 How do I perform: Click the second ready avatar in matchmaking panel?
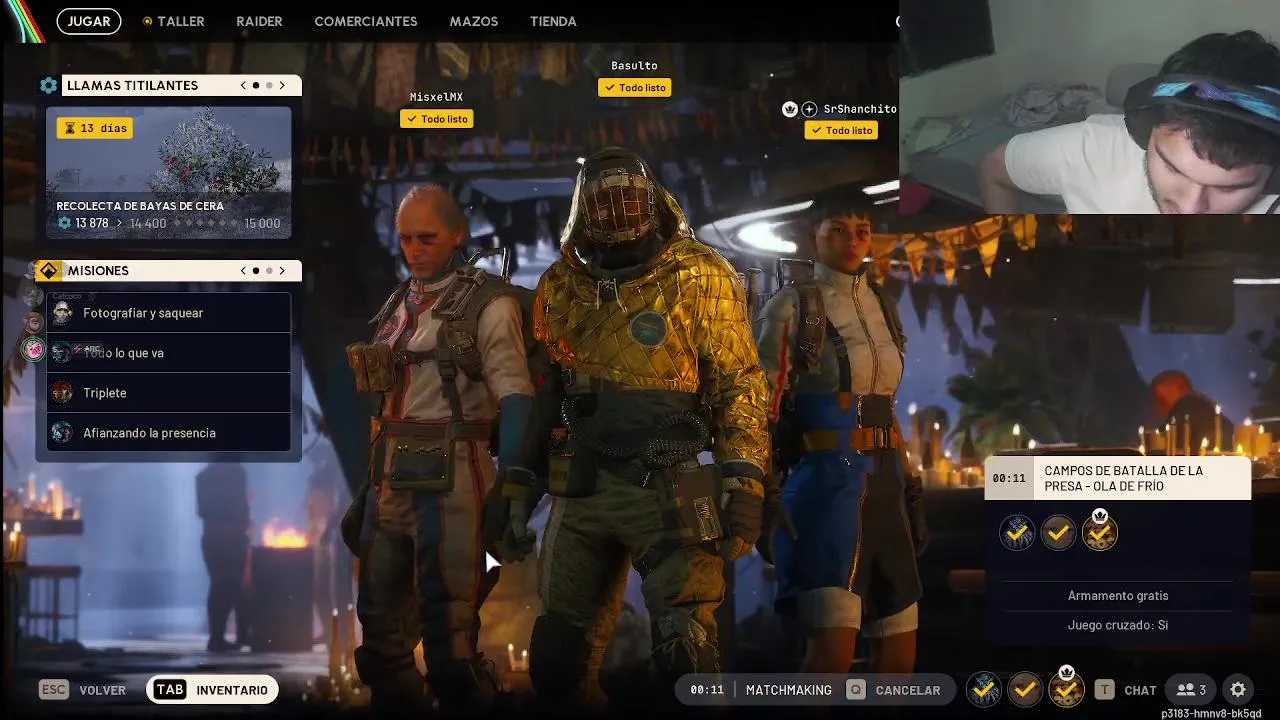1058,533
